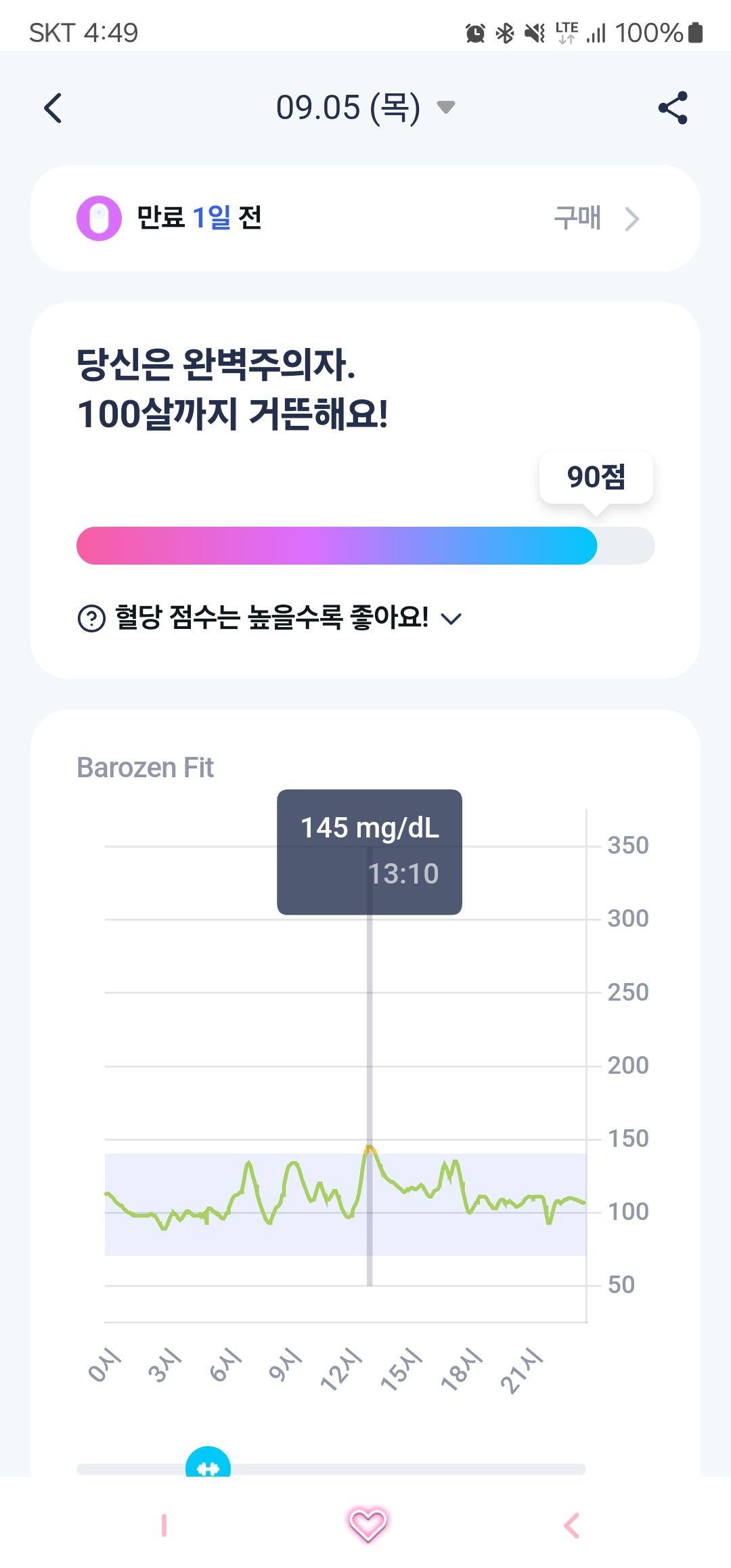Image resolution: width=731 pixels, height=1568 pixels.
Task: Tap the chevron next to 구매
Action: (x=632, y=219)
